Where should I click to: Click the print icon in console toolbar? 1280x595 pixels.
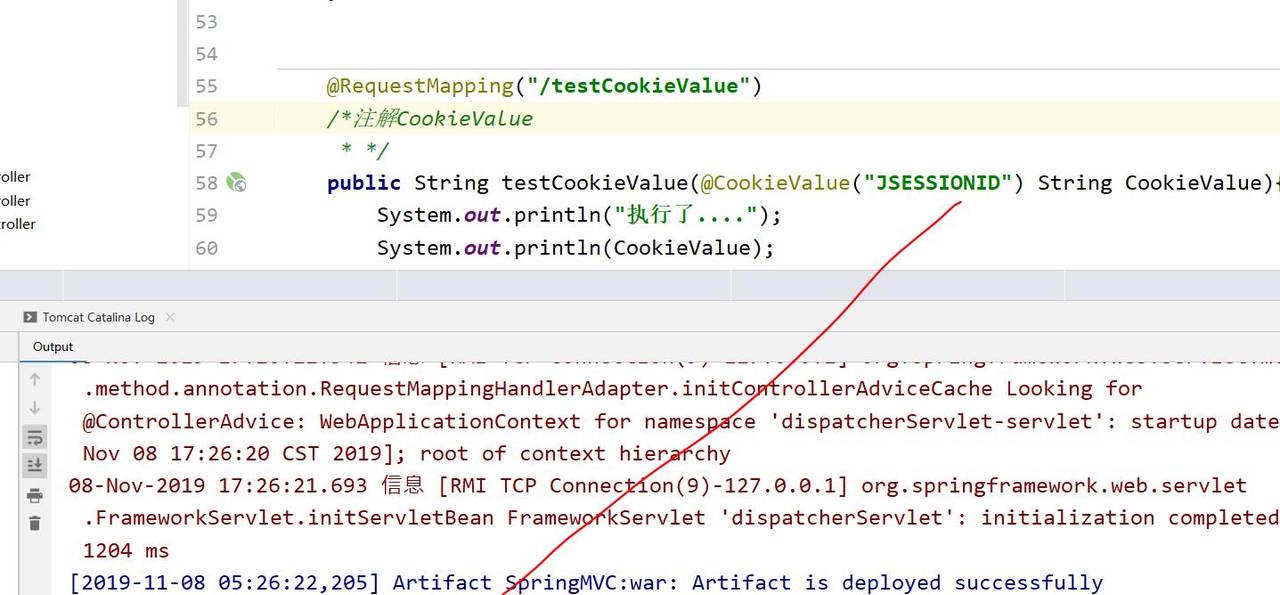tap(34, 495)
